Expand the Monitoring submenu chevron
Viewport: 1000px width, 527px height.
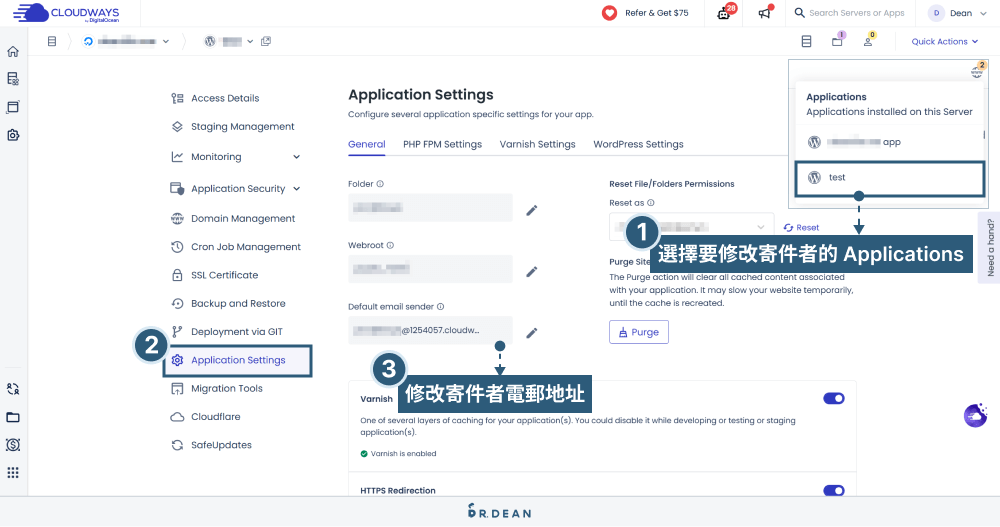297,157
